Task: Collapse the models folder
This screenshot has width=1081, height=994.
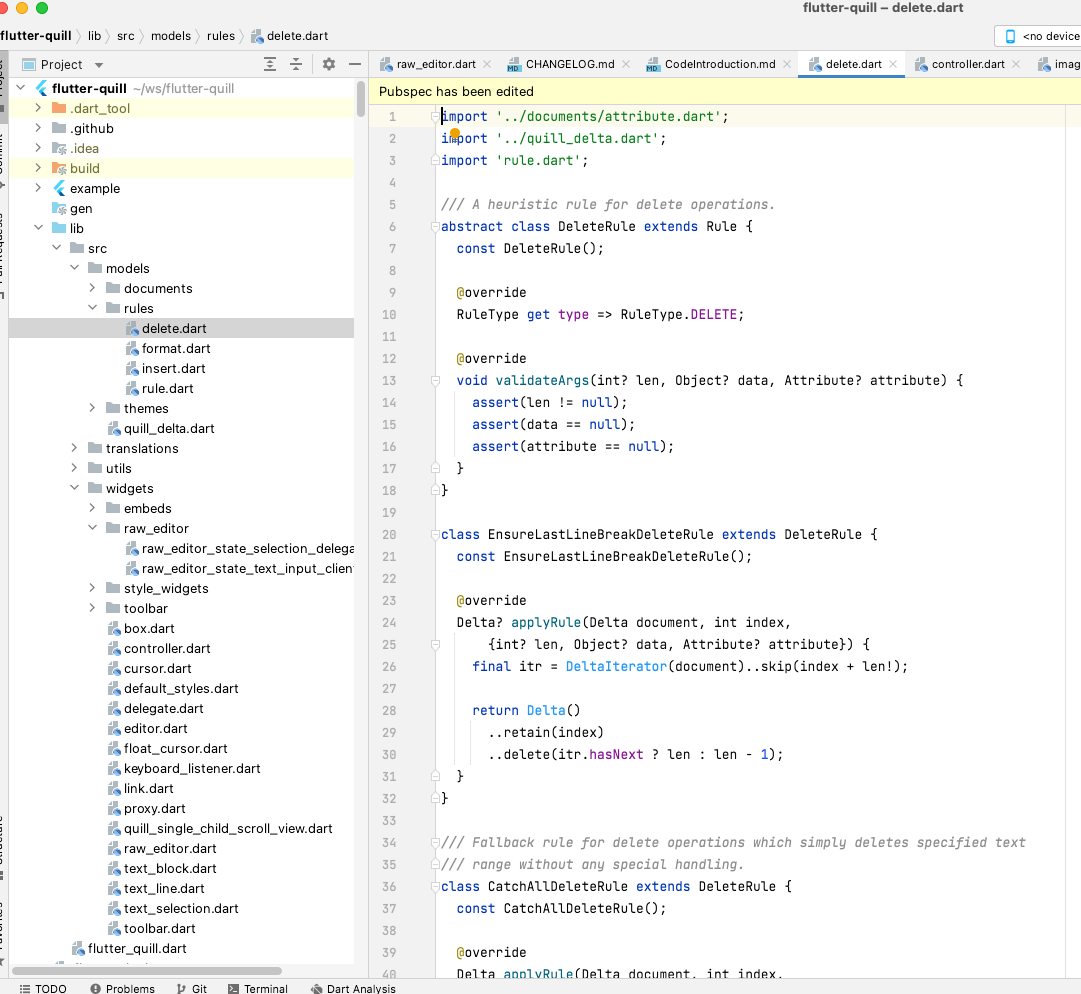Action: (74, 267)
